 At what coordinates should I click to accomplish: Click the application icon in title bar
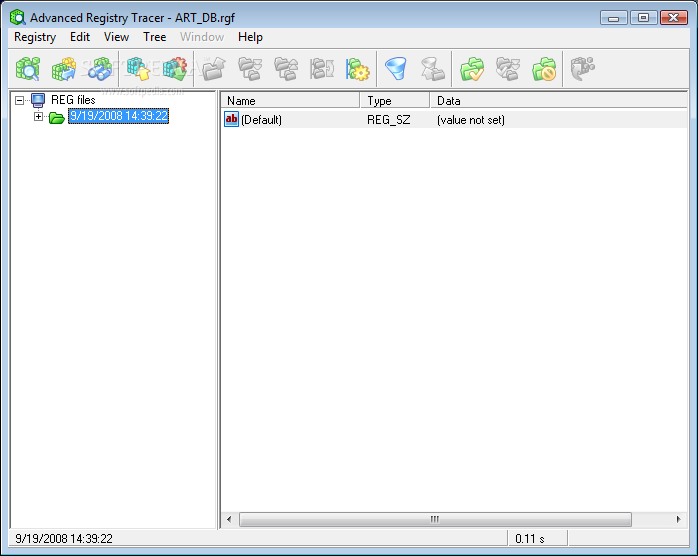(18, 17)
